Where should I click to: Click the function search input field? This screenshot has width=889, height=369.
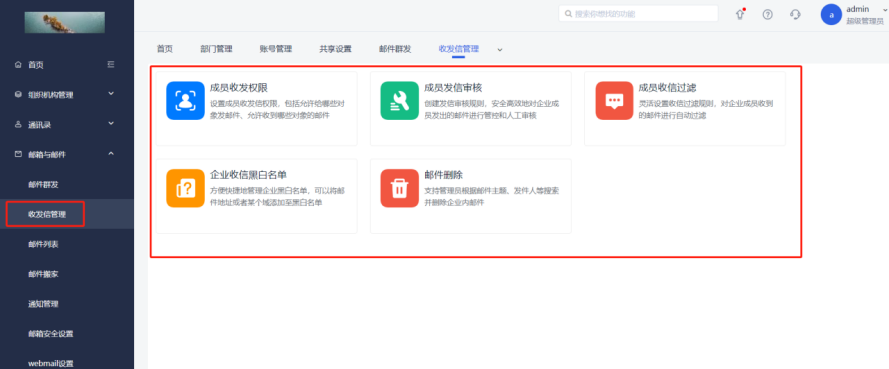pyautogui.click(x=638, y=14)
